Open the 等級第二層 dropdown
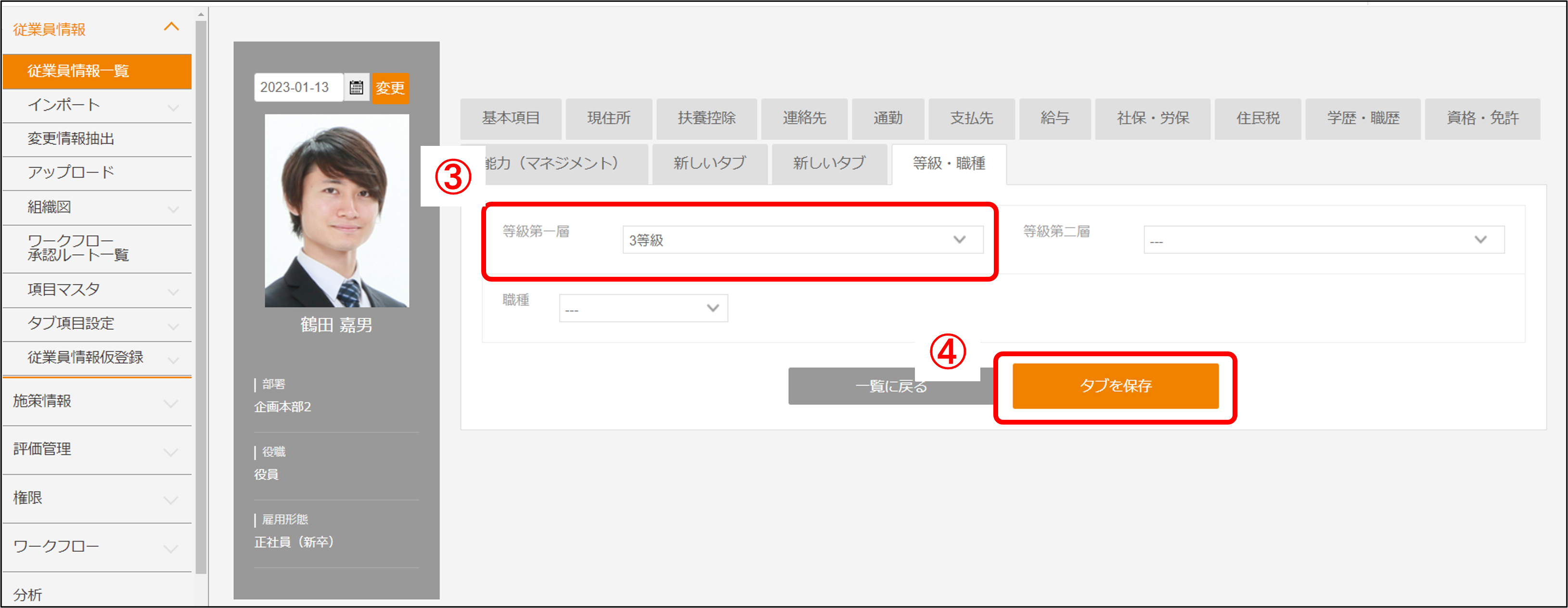The width and height of the screenshot is (1568, 608). coord(1324,240)
